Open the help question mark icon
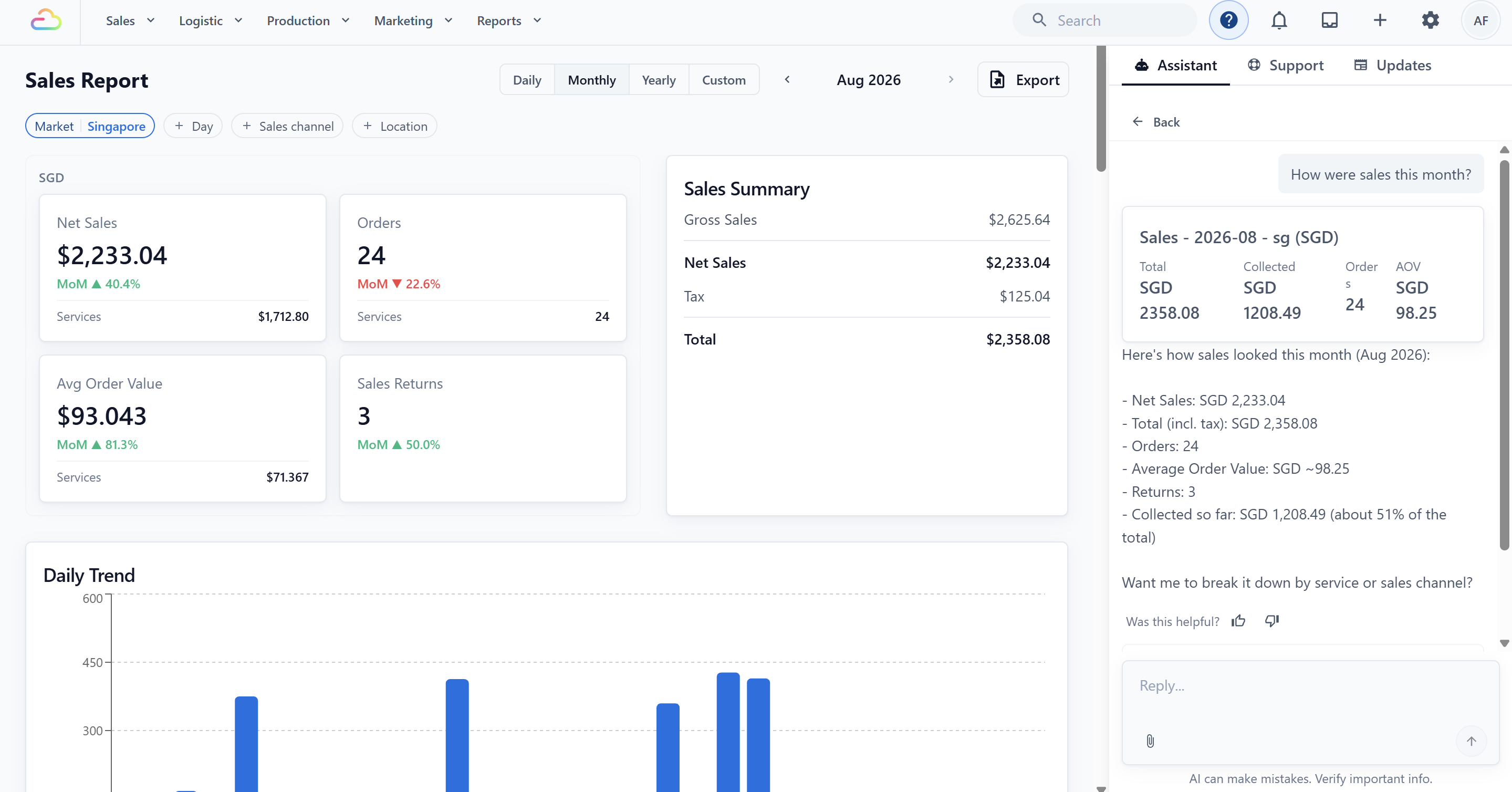Image resolution: width=1512 pixels, height=792 pixels. [1228, 20]
